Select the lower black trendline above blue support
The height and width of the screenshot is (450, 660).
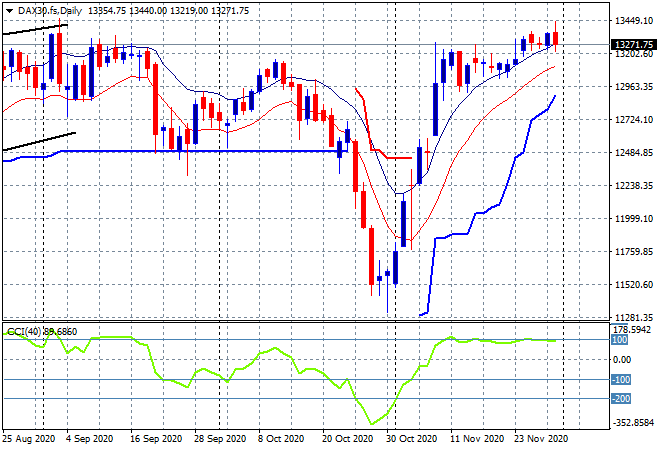coord(39,141)
